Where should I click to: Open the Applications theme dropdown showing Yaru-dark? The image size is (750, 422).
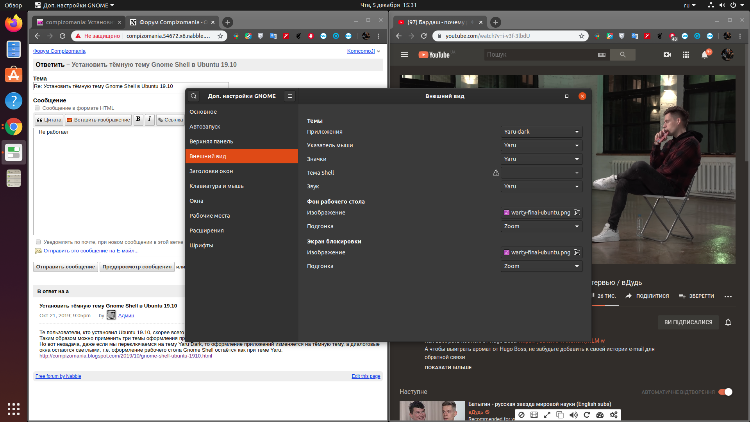[541, 131]
